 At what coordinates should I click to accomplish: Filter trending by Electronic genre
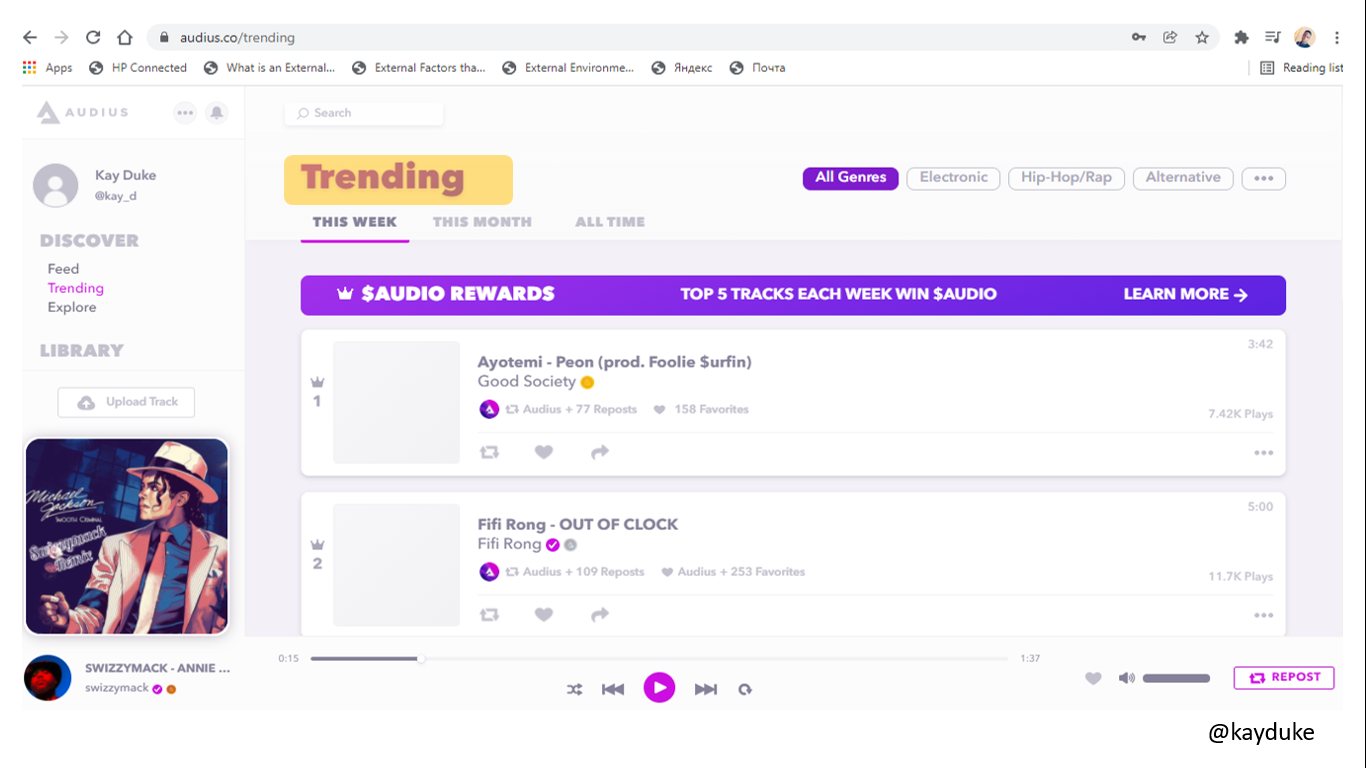click(x=954, y=178)
